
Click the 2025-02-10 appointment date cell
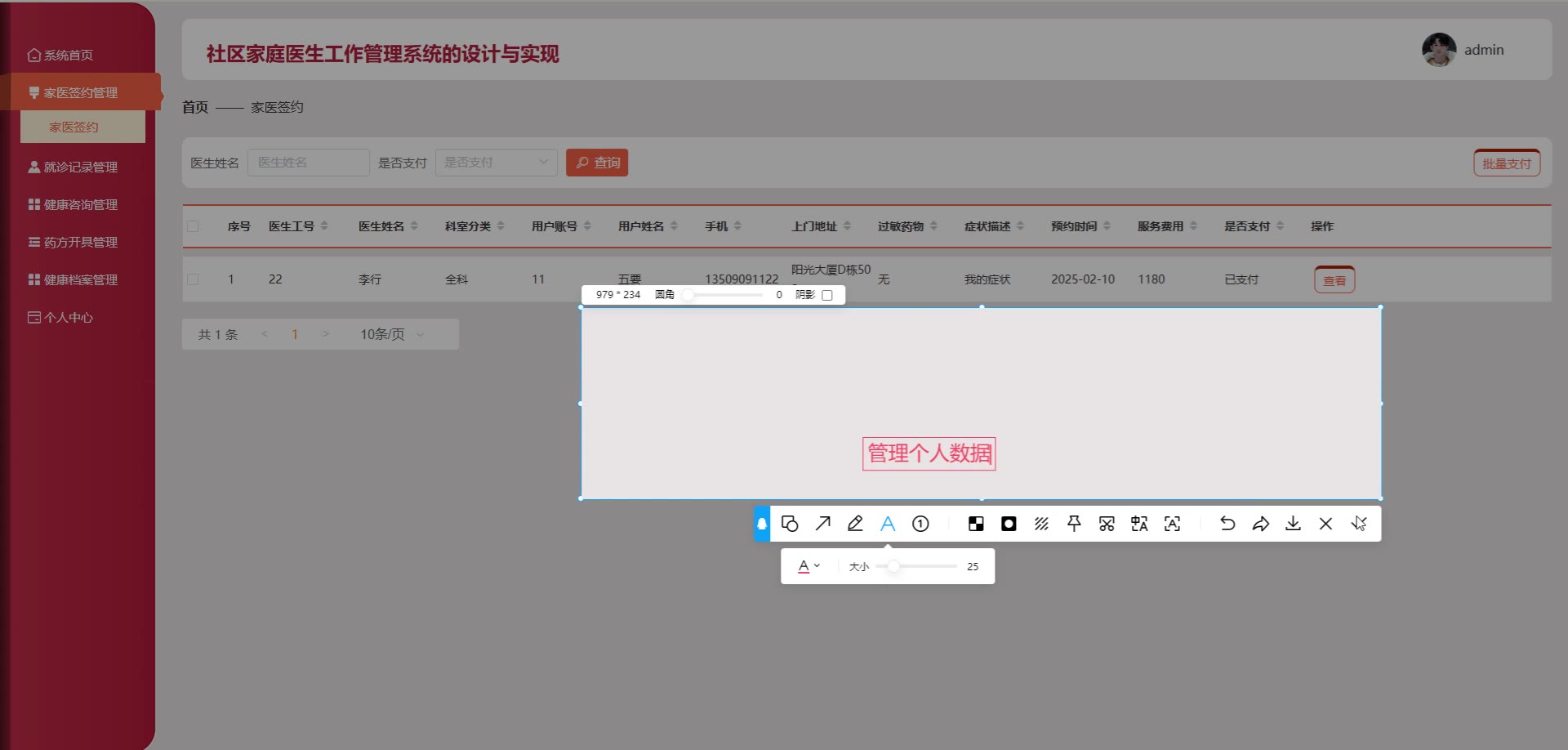(x=1083, y=279)
